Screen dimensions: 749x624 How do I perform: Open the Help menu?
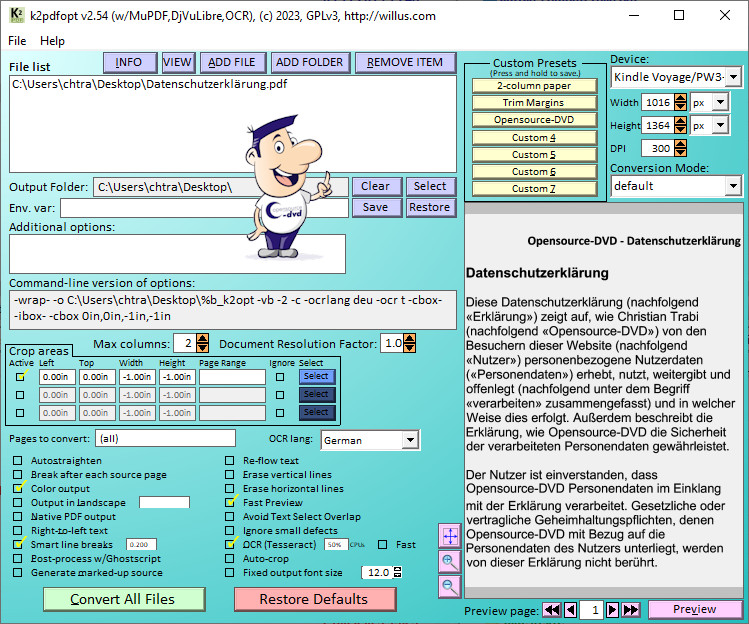coord(52,41)
